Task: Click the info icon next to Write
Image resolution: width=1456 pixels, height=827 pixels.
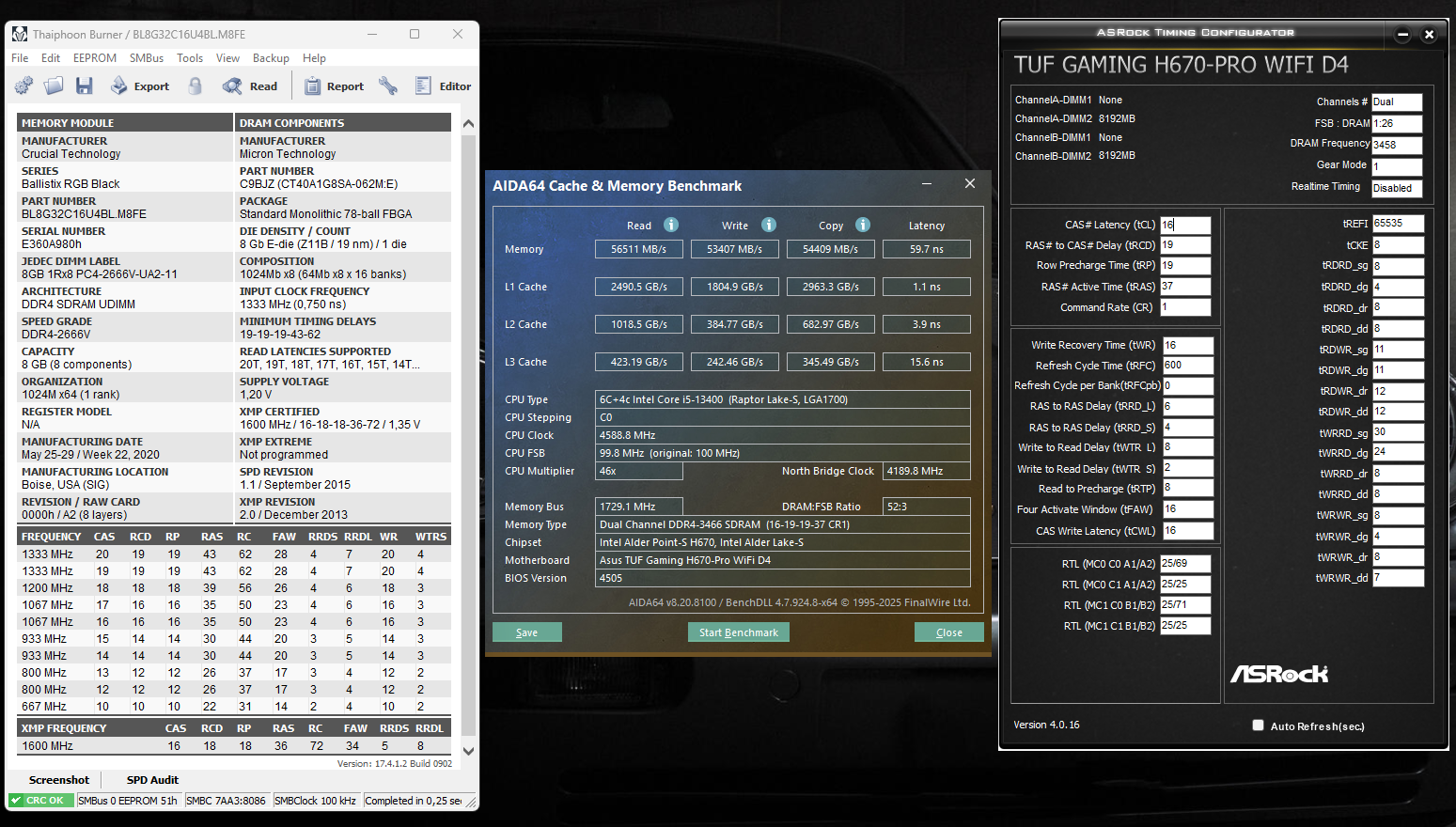Action: point(769,225)
